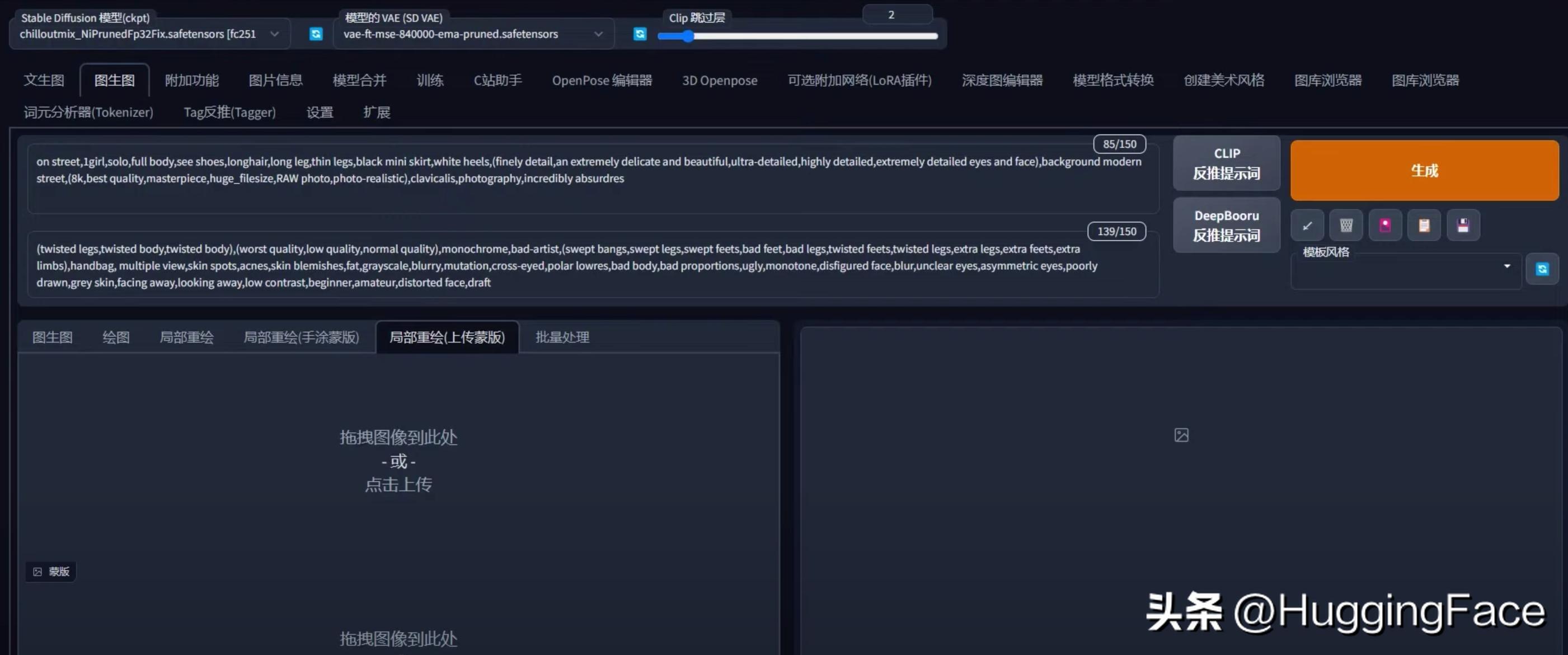Viewport: 1568px width, 655px height.
Task: Click the trash bin icon to clear prompts
Action: click(1346, 226)
